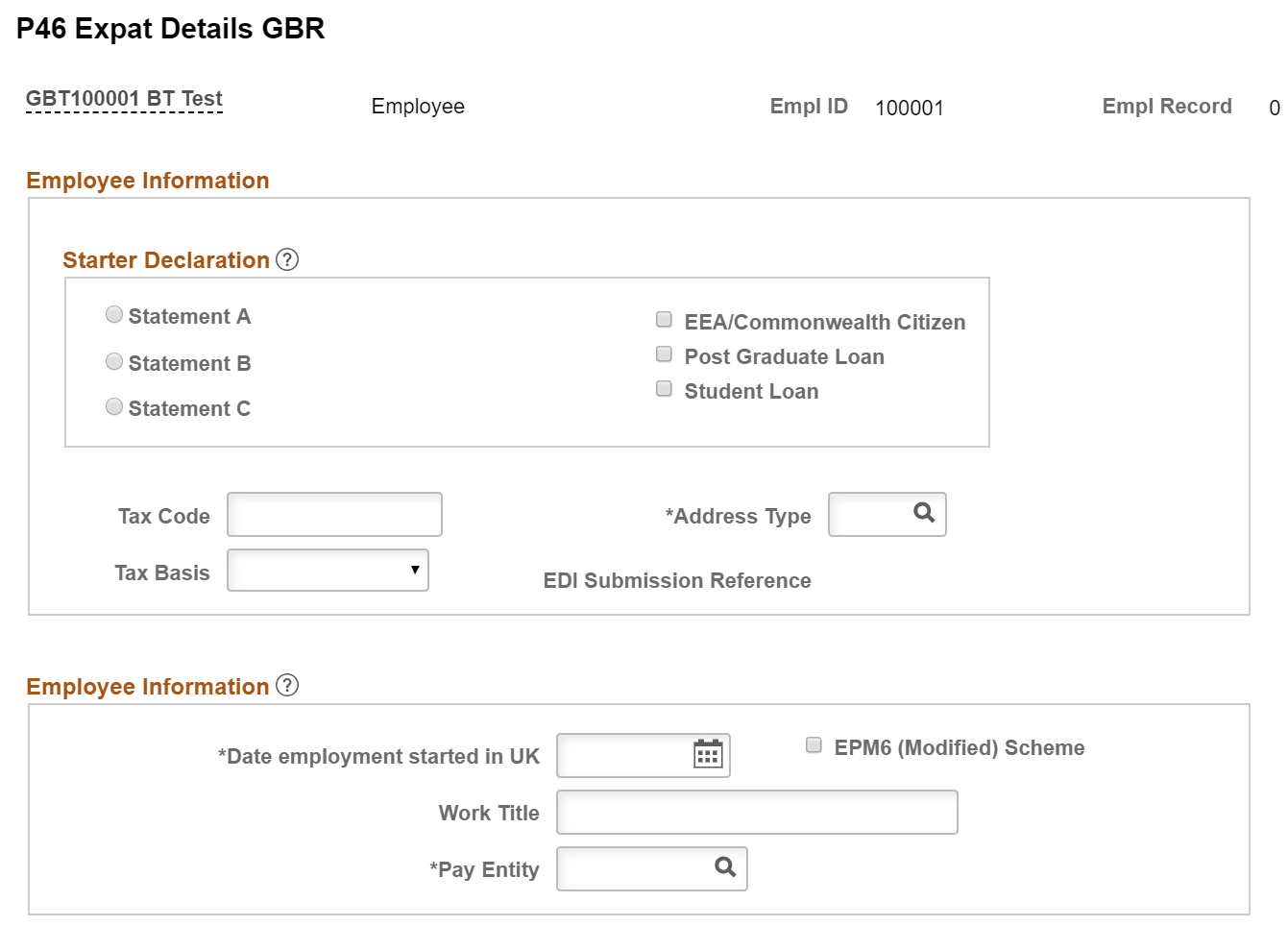Check the Student Loan box
1288x926 pixels.
coord(664,388)
